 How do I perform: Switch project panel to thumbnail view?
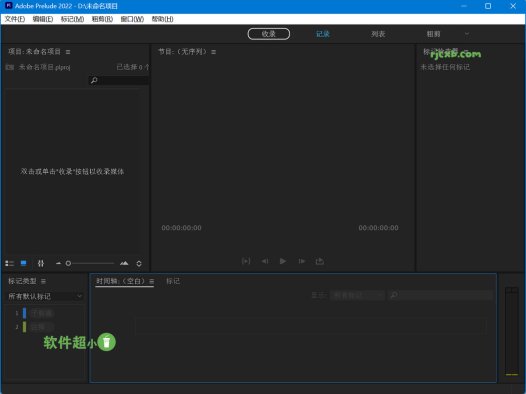(x=23, y=263)
